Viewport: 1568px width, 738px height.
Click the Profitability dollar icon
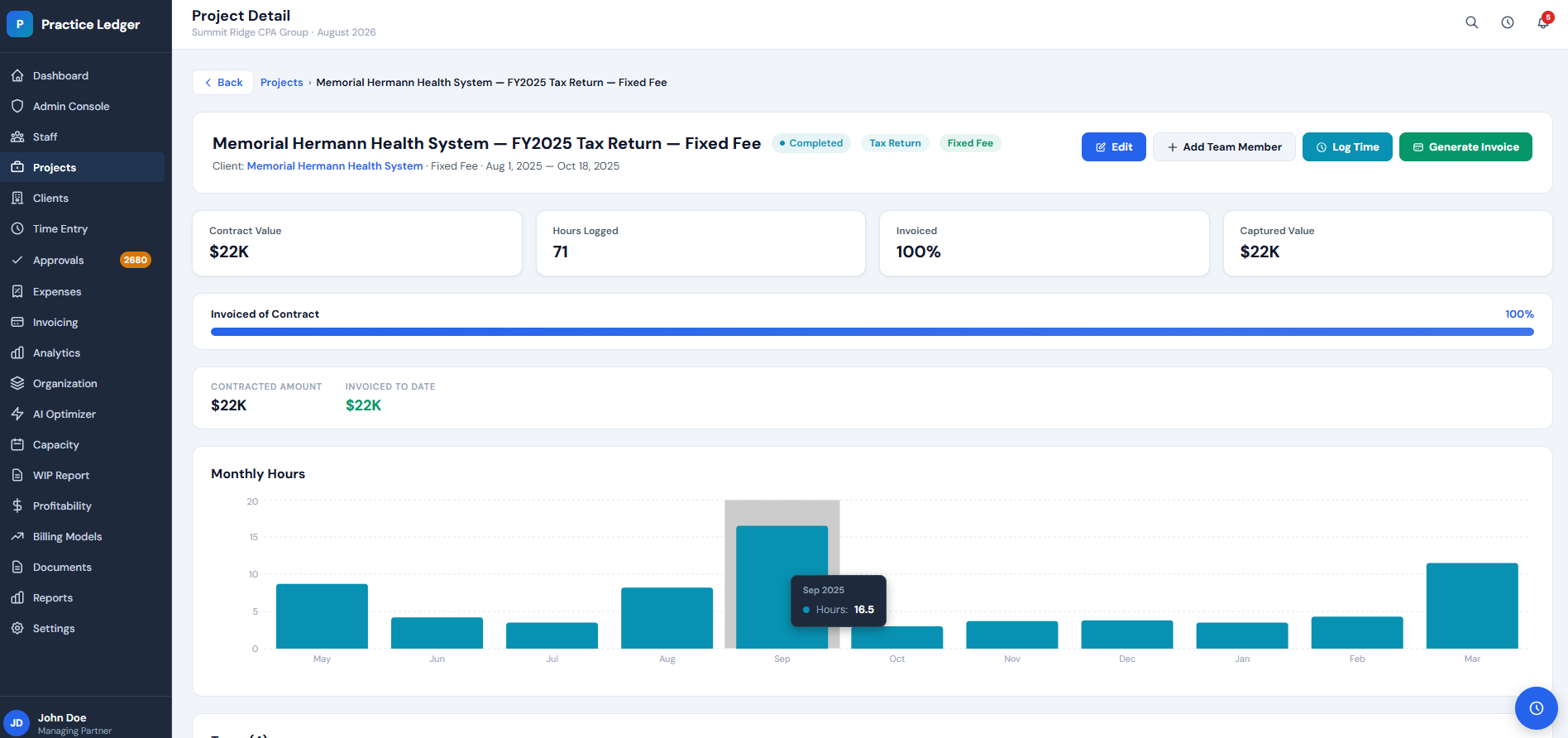(x=17, y=506)
